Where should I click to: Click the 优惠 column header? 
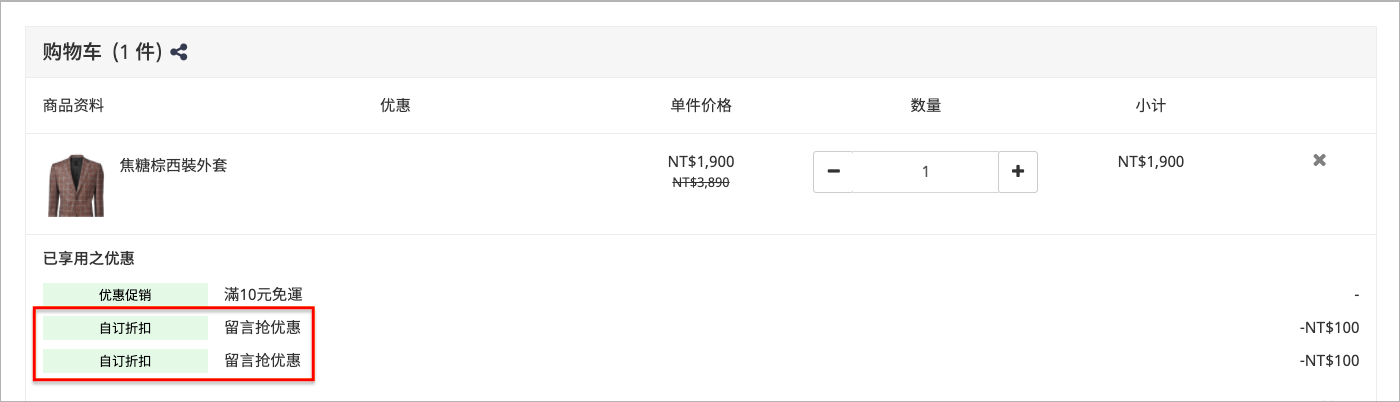[x=396, y=105]
